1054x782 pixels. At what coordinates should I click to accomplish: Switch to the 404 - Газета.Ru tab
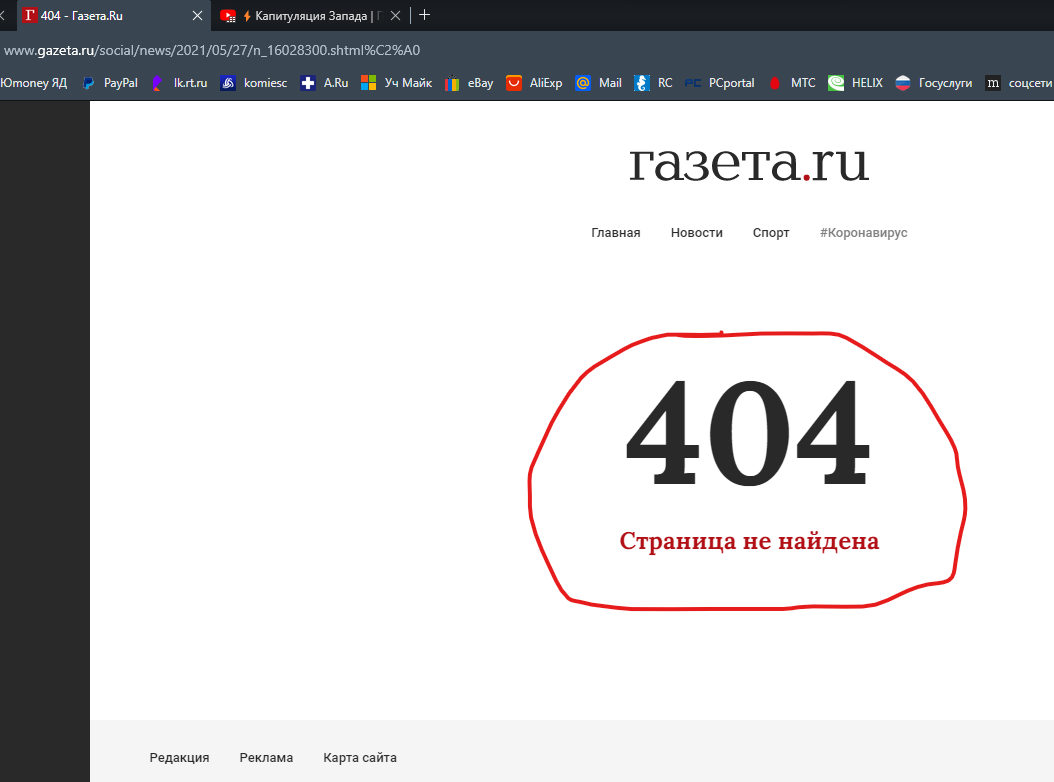pyautogui.click(x=100, y=16)
